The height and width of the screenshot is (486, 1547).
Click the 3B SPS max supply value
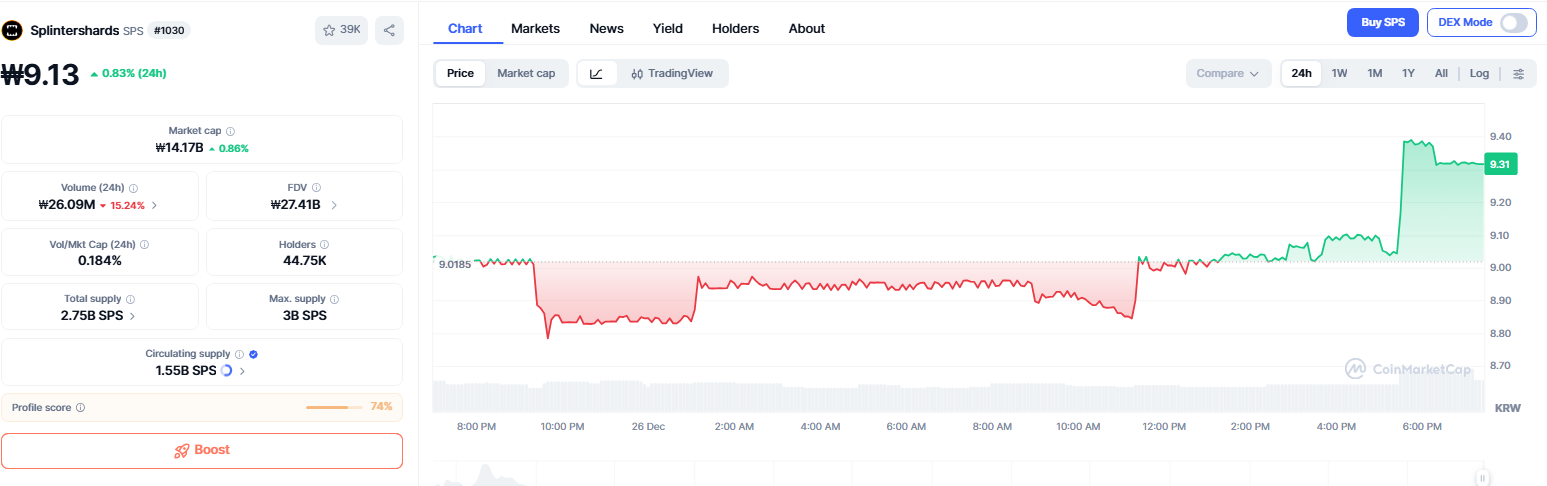click(304, 315)
